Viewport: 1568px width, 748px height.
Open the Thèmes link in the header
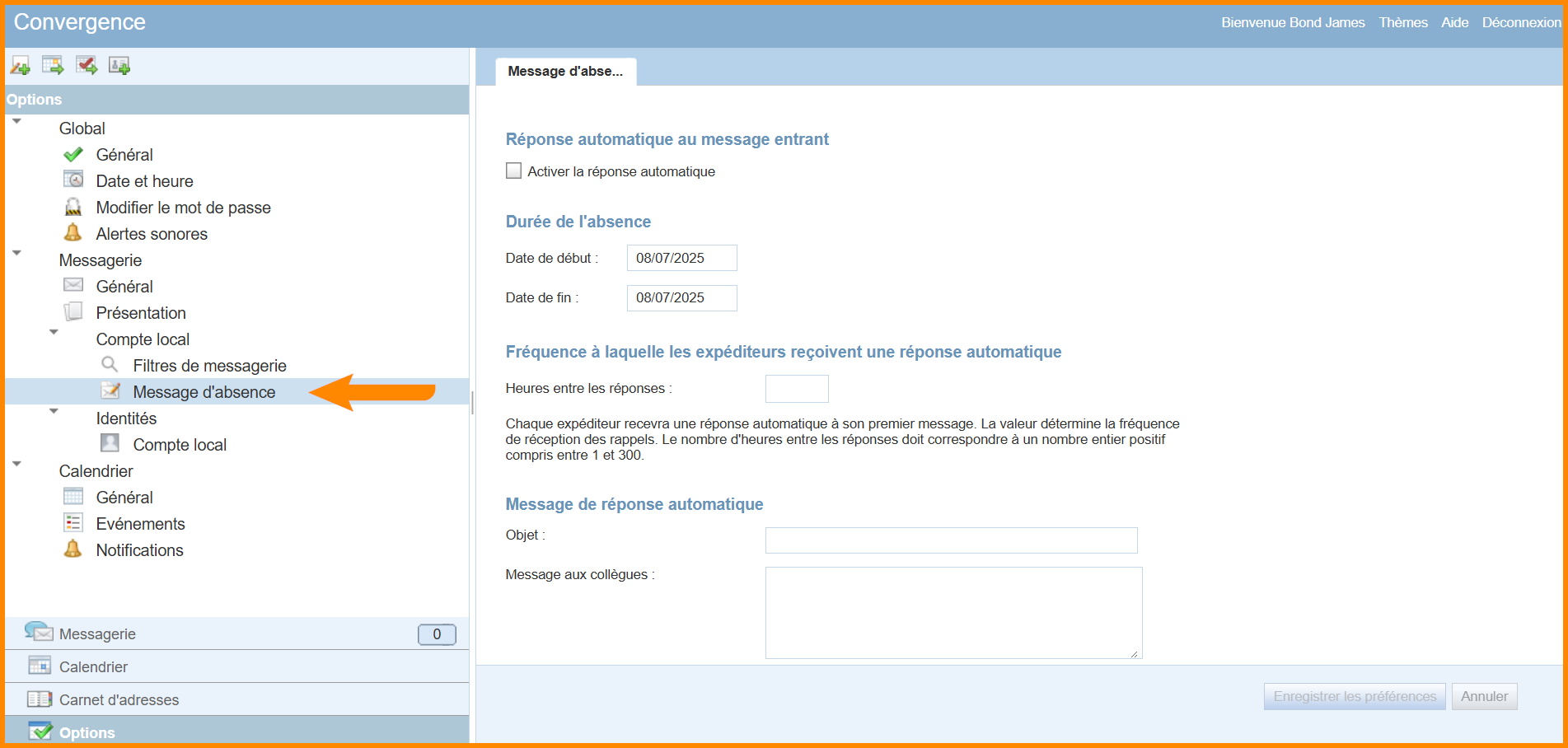1402,22
